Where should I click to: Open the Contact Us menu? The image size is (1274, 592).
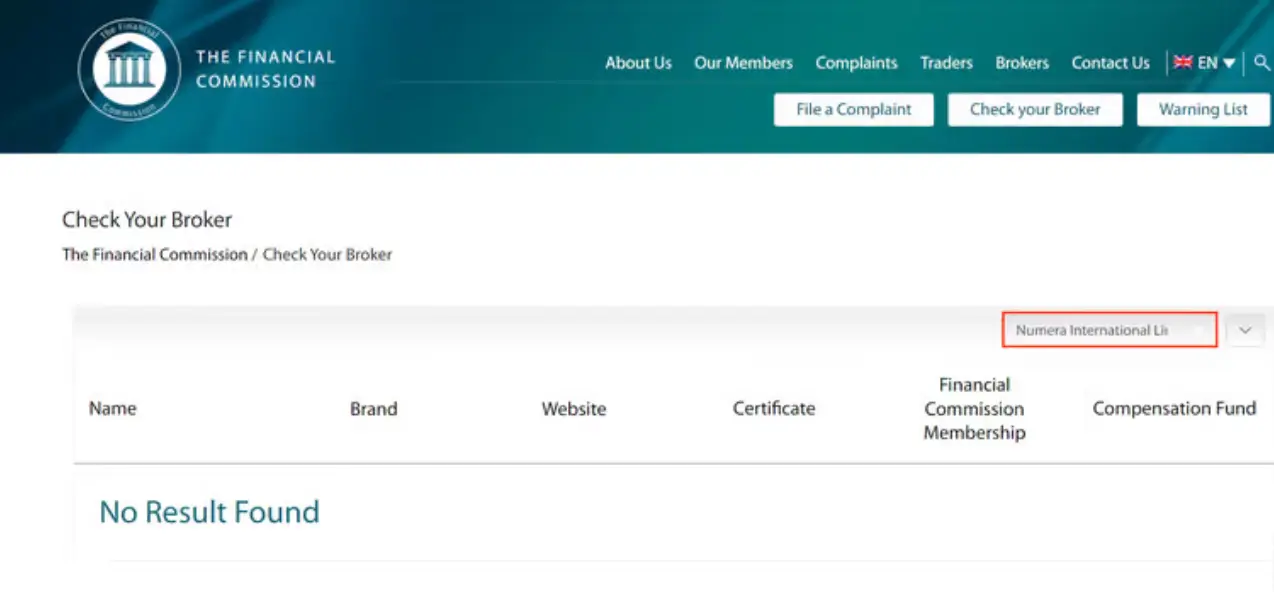click(x=1110, y=62)
